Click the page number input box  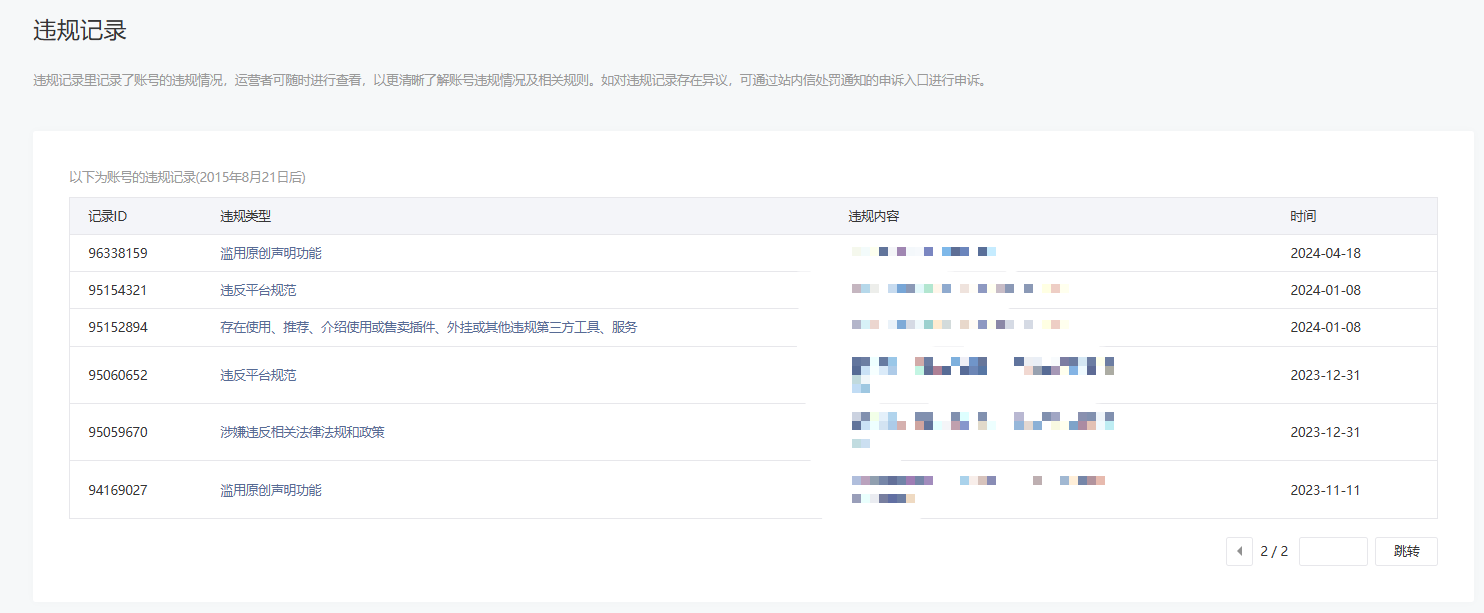pyautogui.click(x=1332, y=551)
